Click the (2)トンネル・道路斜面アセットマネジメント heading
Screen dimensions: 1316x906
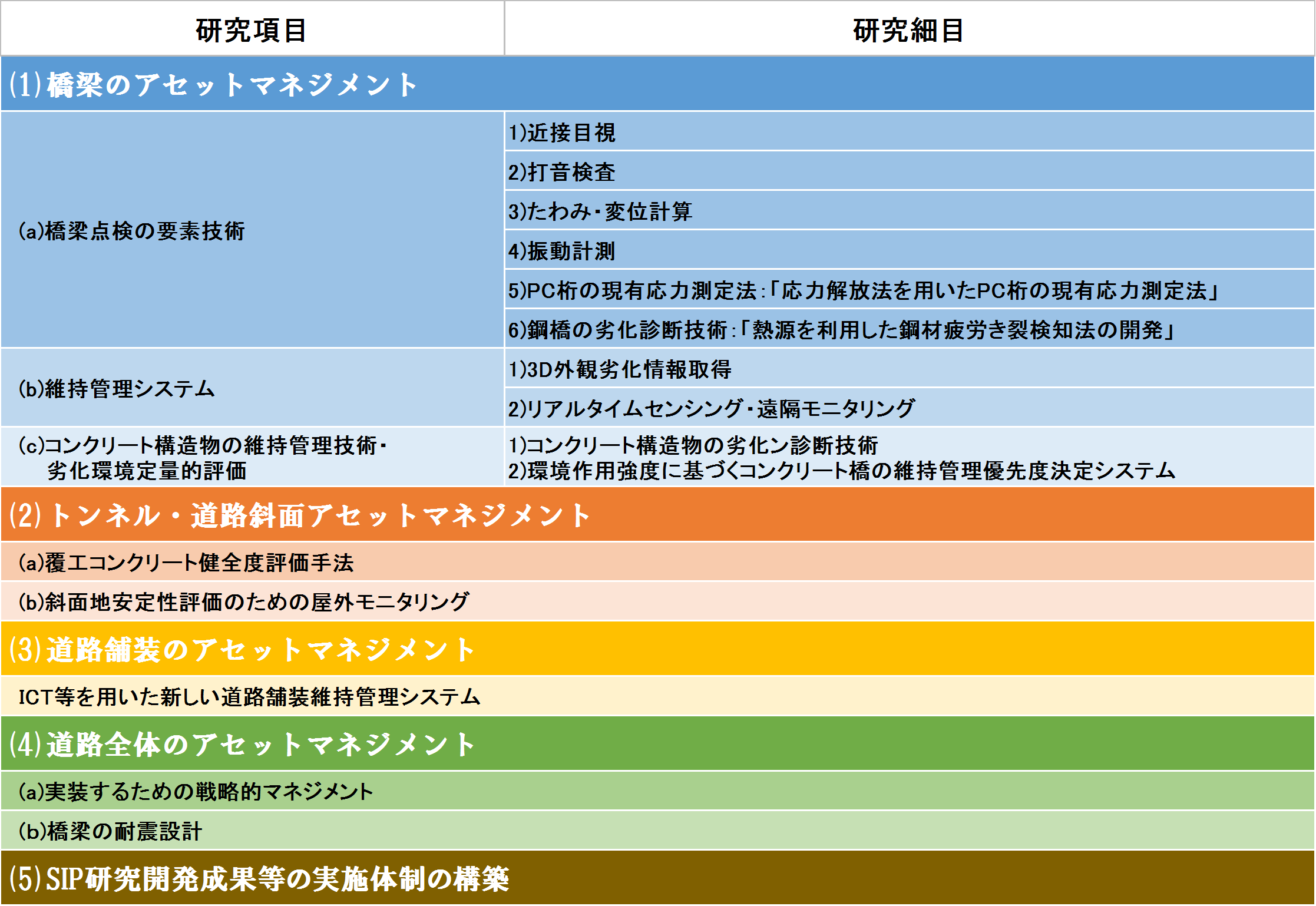657,514
